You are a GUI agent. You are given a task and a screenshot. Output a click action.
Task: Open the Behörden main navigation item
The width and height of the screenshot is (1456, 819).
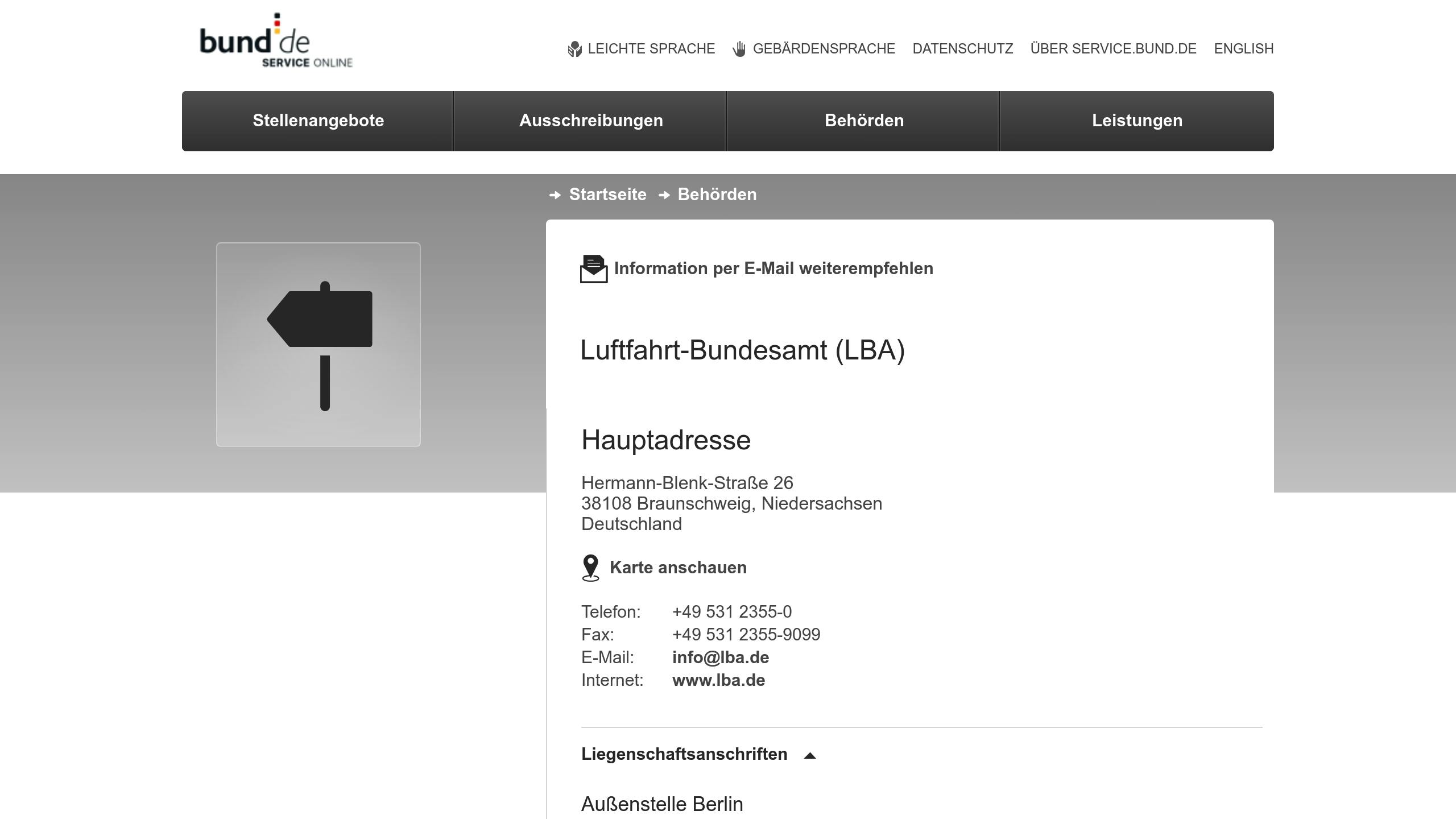coord(864,121)
